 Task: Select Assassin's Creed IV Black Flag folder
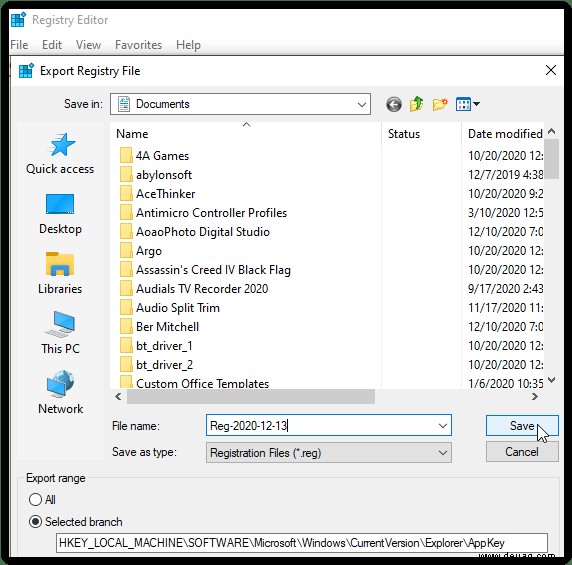(213, 270)
